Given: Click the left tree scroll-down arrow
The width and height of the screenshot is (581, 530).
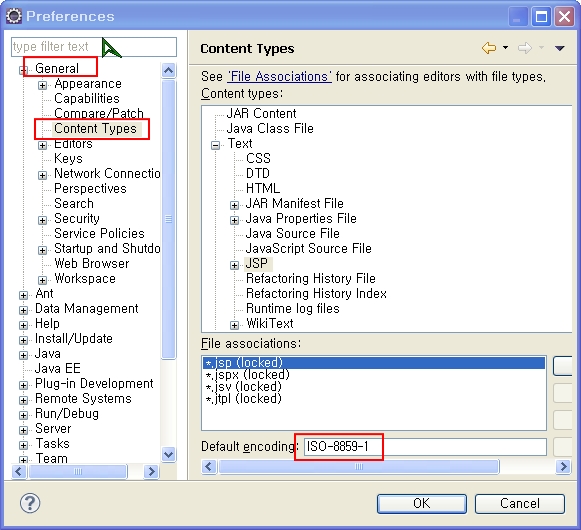Looking at the screenshot, I should 169,454.
